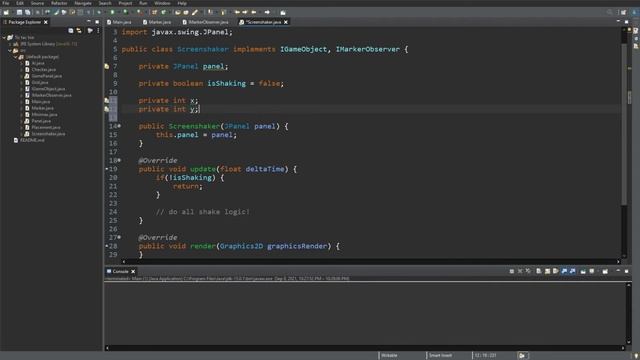The width and height of the screenshot is (640, 360).
Task: Select IGameObject.java in Package Explorer
Action: point(48,89)
